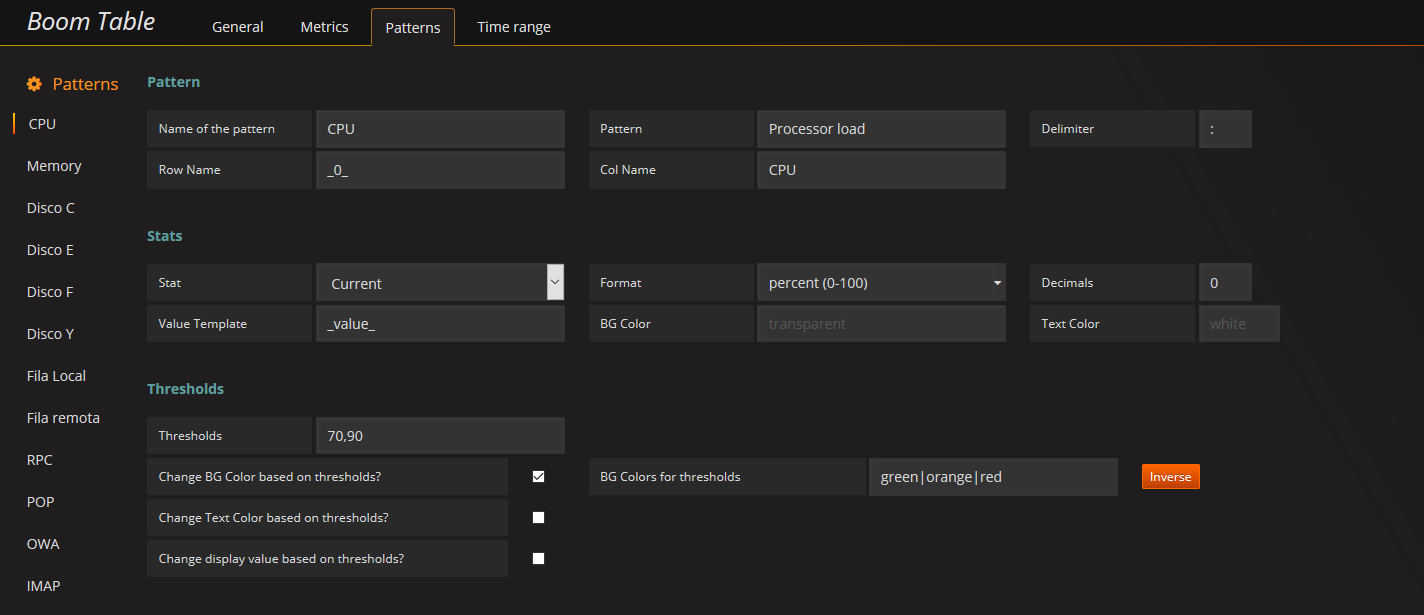Toggle Change BG Color based on thresholds checkbox

click(539, 477)
